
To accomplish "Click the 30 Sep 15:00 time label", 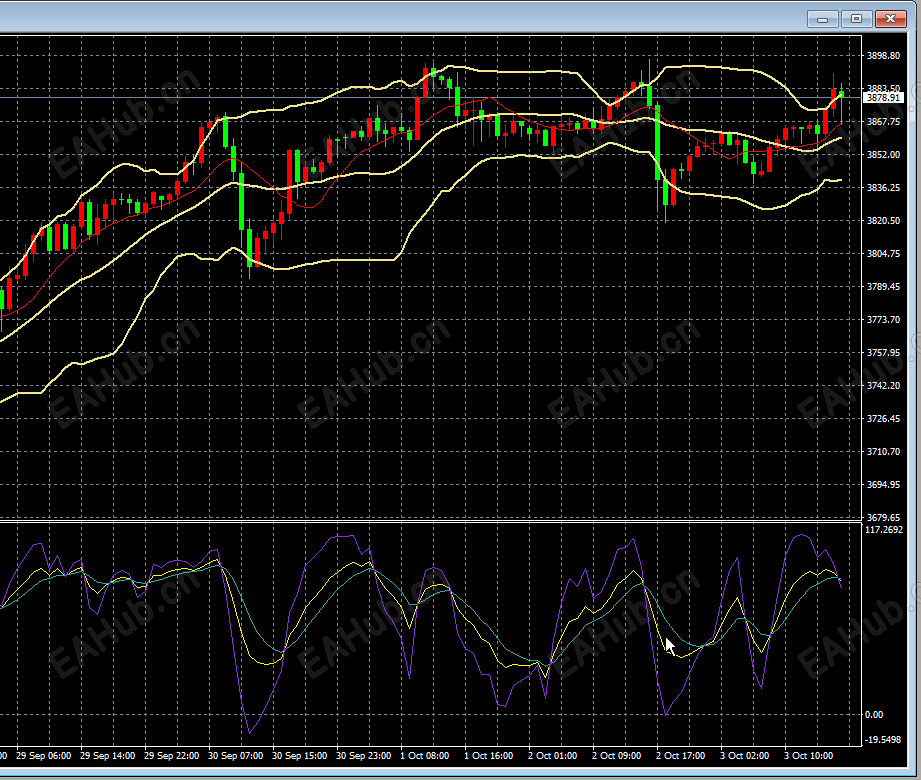I will click(300, 756).
